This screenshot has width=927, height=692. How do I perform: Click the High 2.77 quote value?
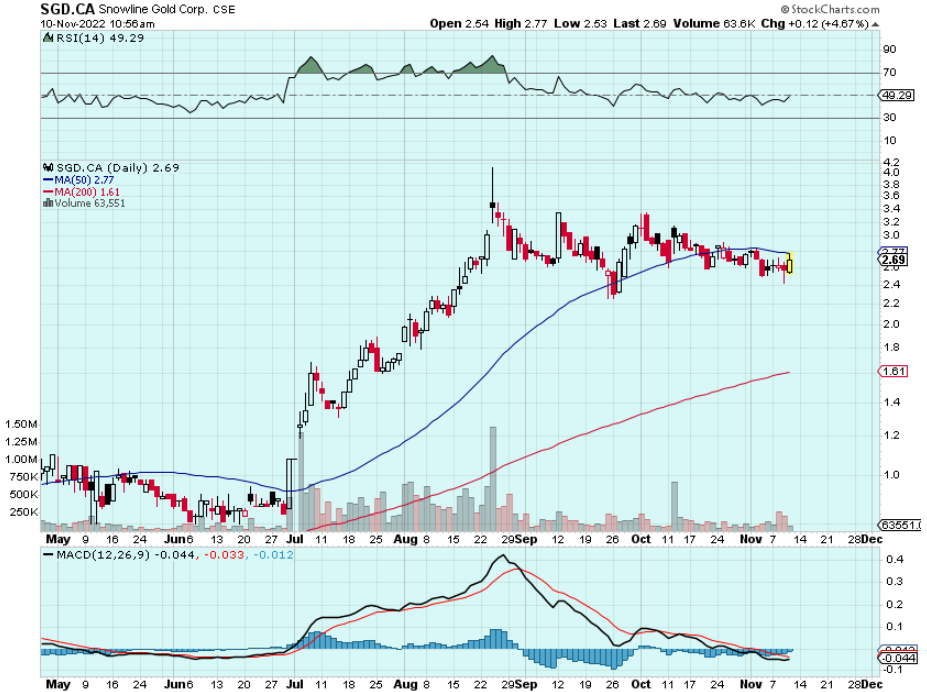point(520,24)
